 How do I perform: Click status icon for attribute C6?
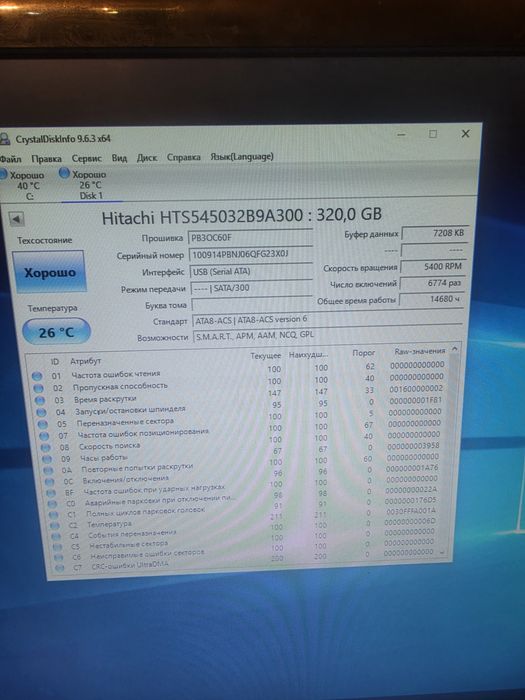click(58, 558)
